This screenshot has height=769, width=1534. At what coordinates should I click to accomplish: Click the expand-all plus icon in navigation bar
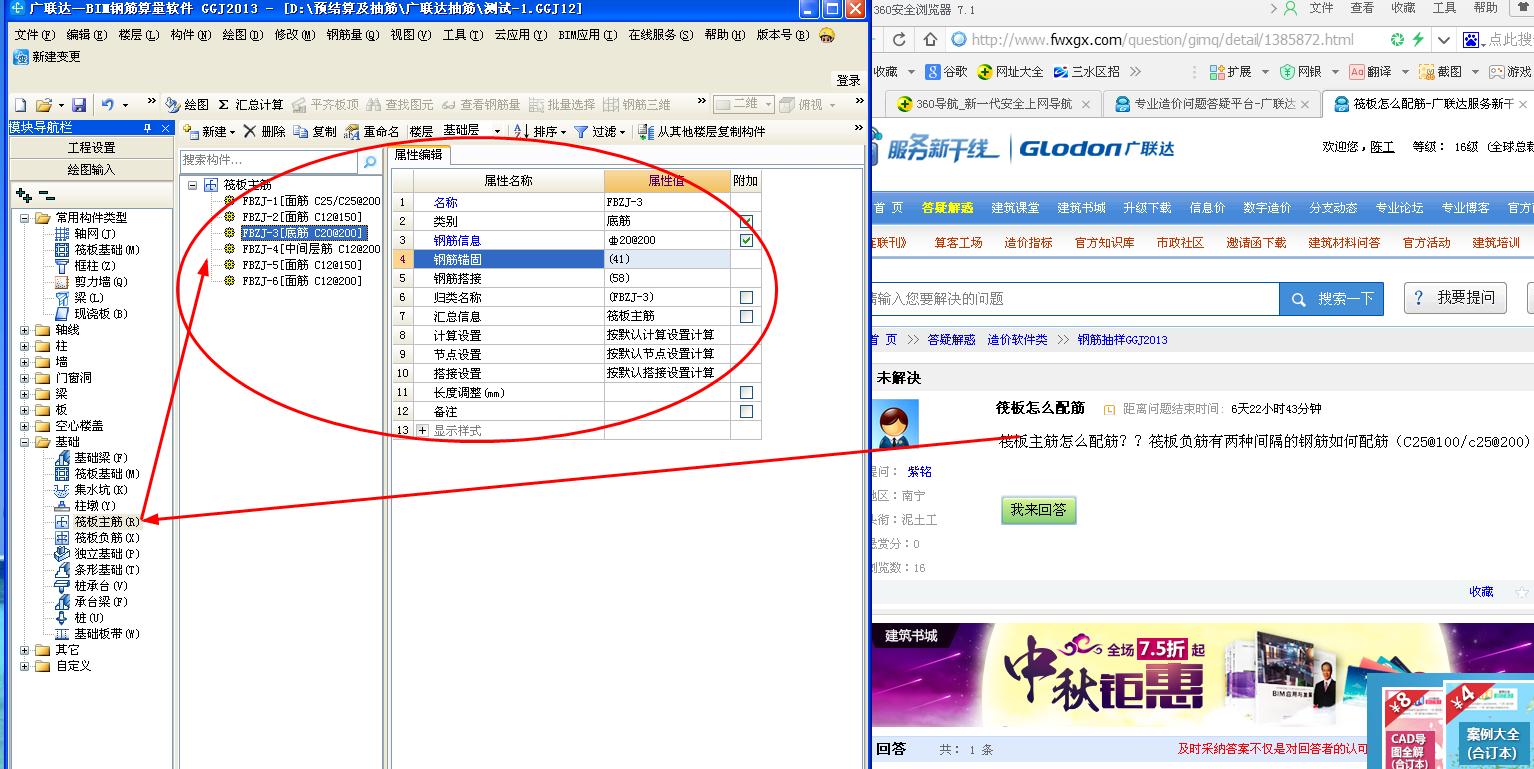click(x=24, y=196)
